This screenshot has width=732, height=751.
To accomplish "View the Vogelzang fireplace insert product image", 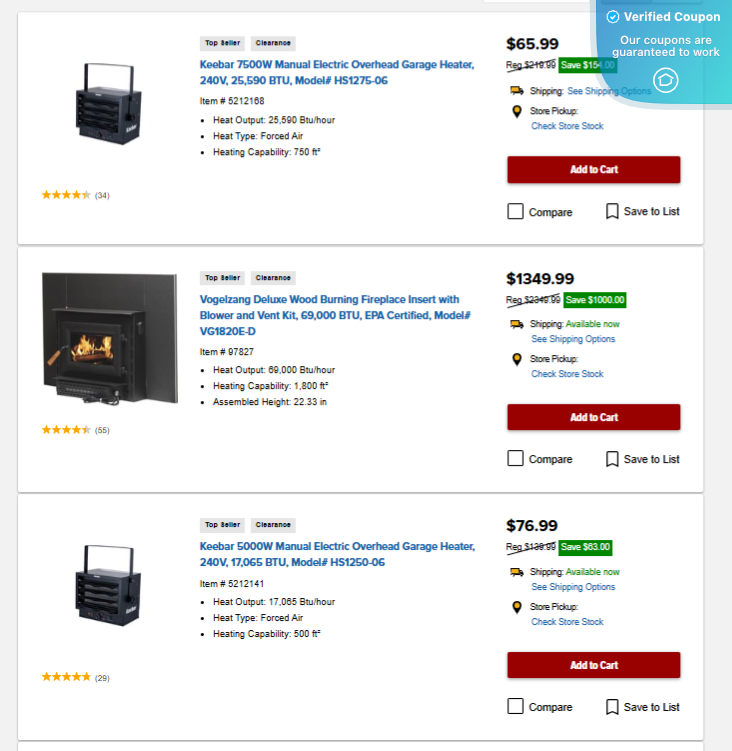I will coord(109,337).
